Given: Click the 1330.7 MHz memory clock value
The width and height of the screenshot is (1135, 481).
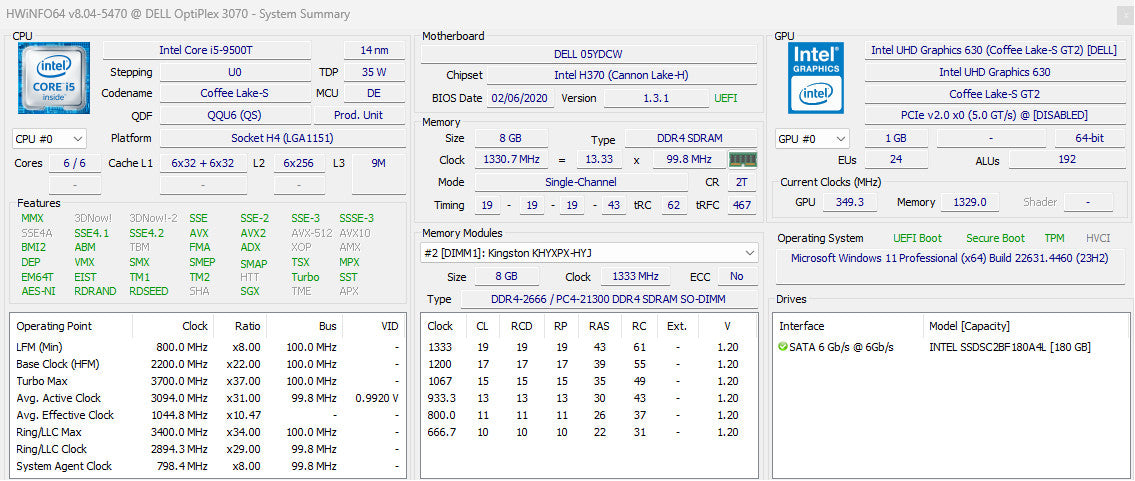Looking at the screenshot, I should (511, 160).
